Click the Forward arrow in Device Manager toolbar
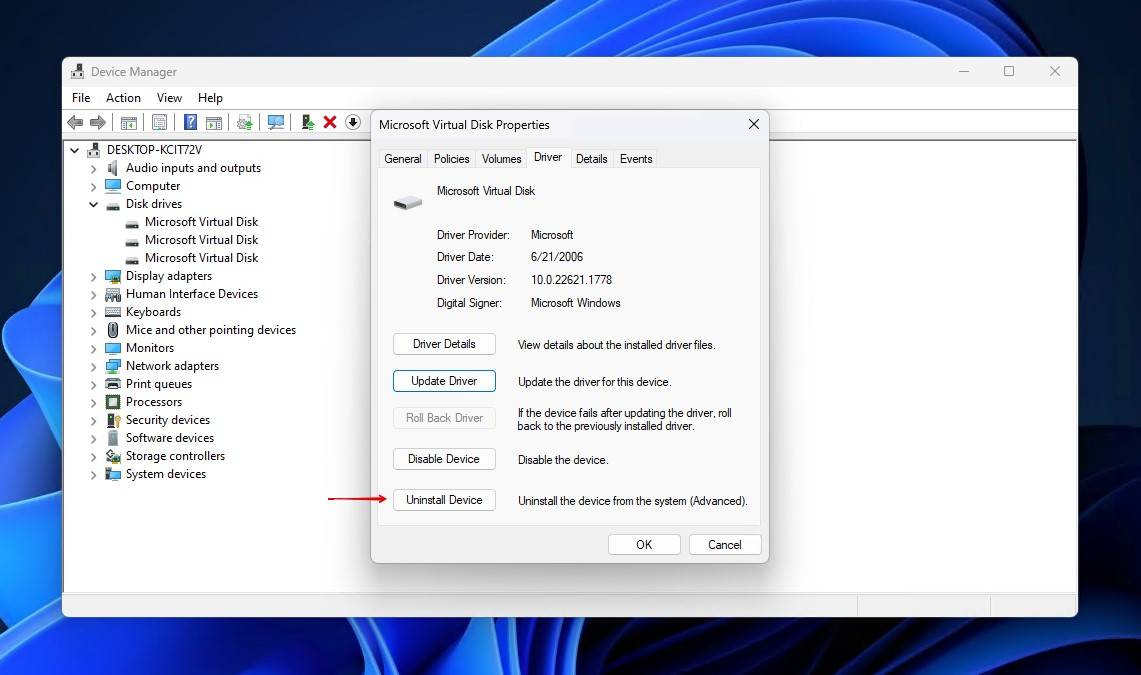 tap(98, 122)
